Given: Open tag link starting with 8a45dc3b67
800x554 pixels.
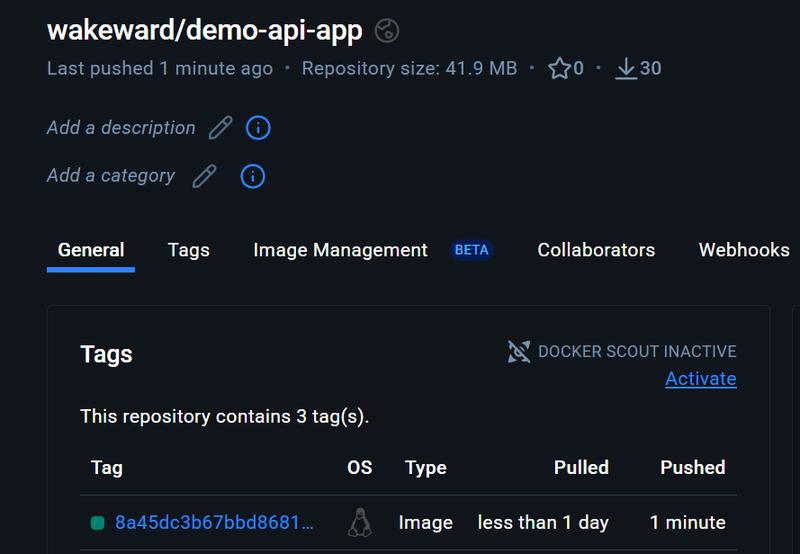Looking at the screenshot, I should [214, 522].
